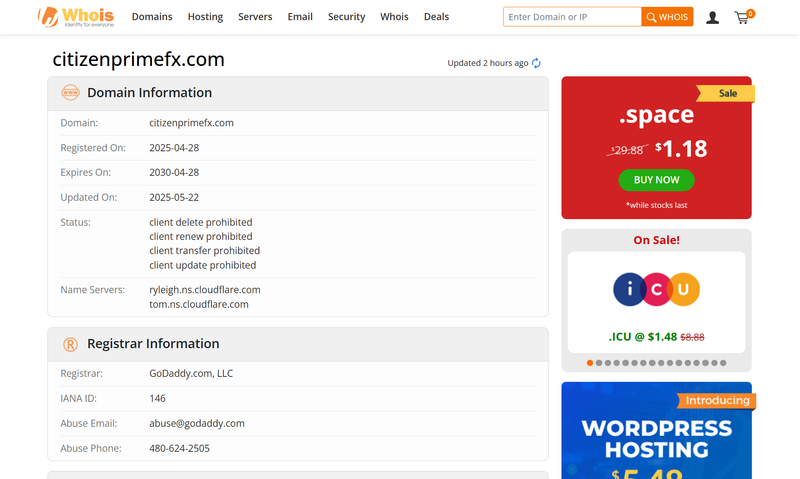Viewport: 800px width, 479px height.
Task: Click the Whois logo in header
Action: (x=76, y=17)
